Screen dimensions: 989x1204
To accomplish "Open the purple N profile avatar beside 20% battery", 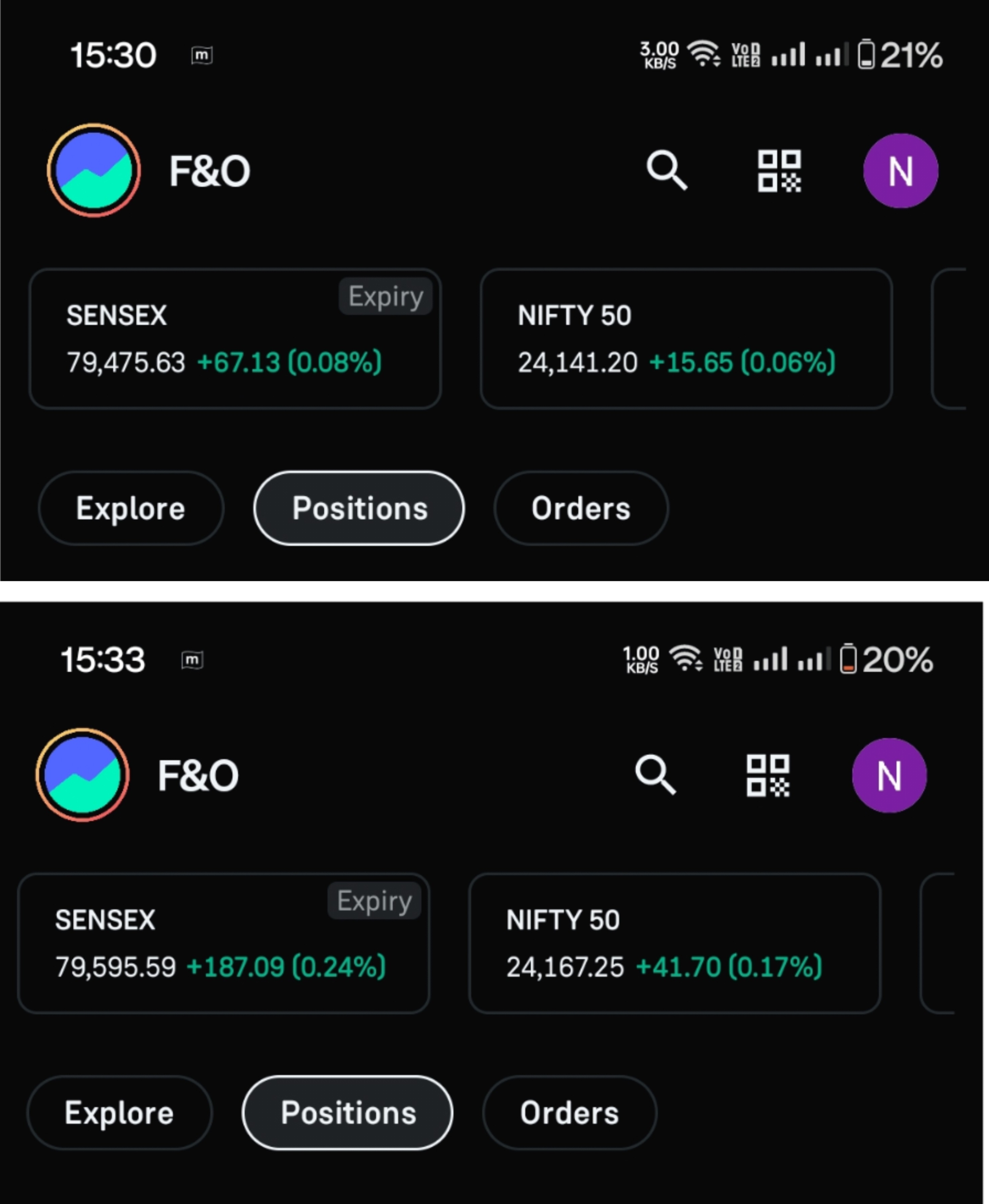I will 889,775.
